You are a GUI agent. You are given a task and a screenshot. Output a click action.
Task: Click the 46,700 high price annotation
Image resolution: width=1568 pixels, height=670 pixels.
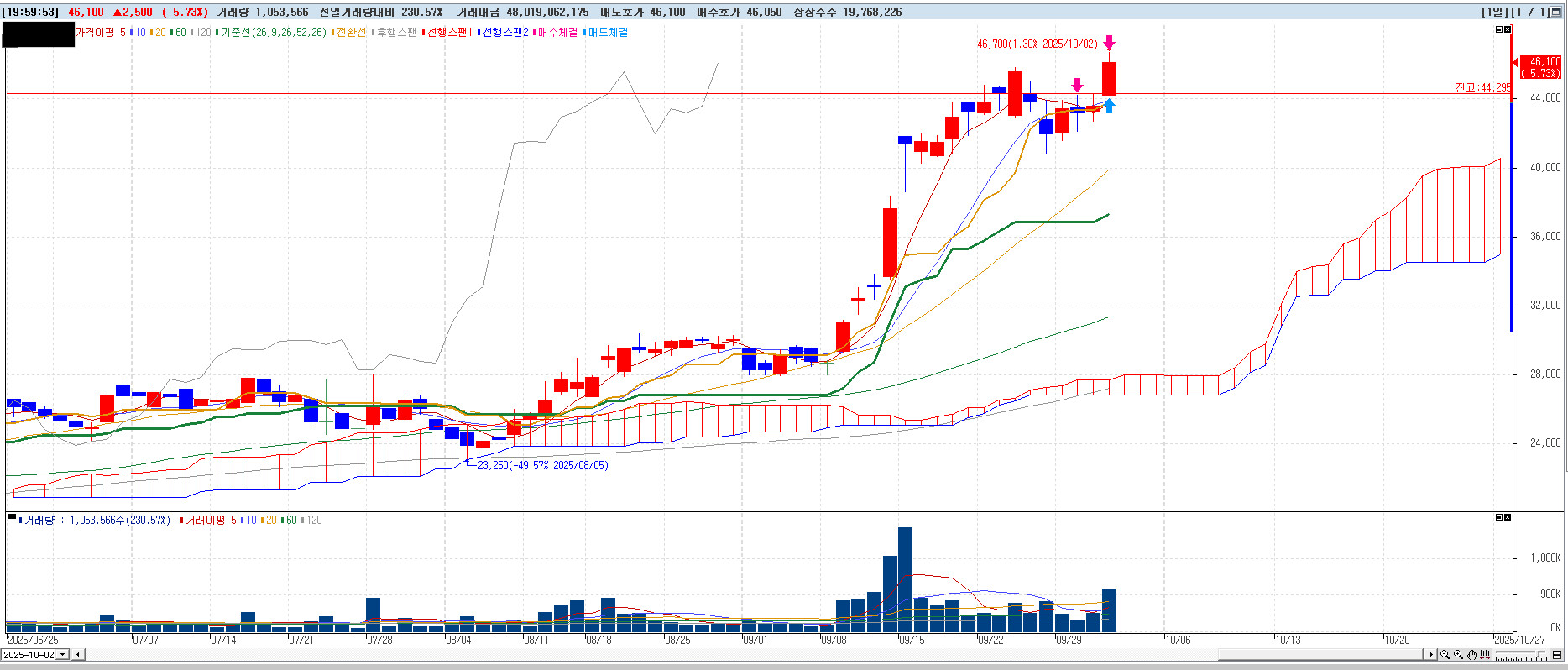tap(1037, 44)
